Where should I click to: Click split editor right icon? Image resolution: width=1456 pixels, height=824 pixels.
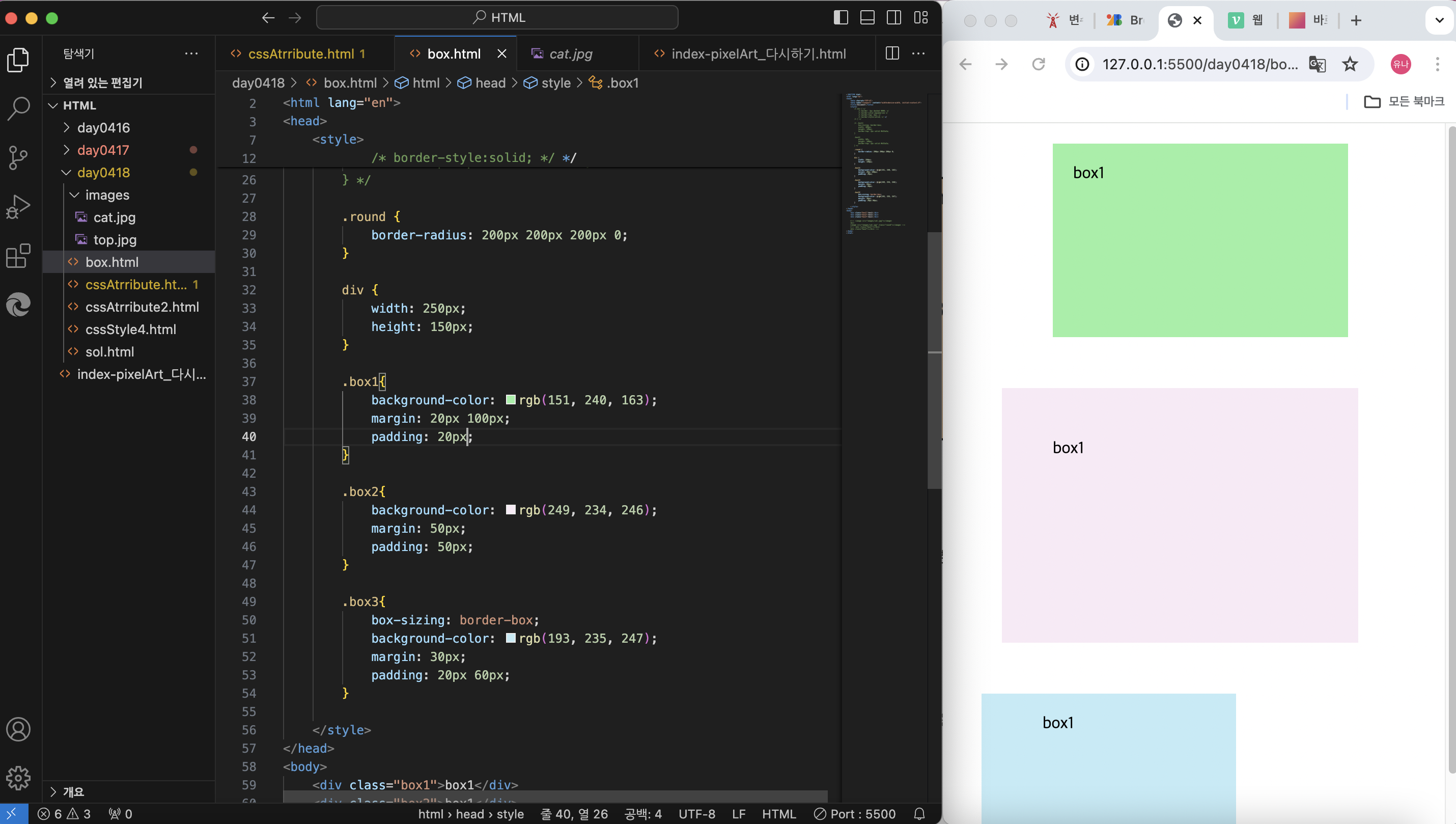point(892,53)
